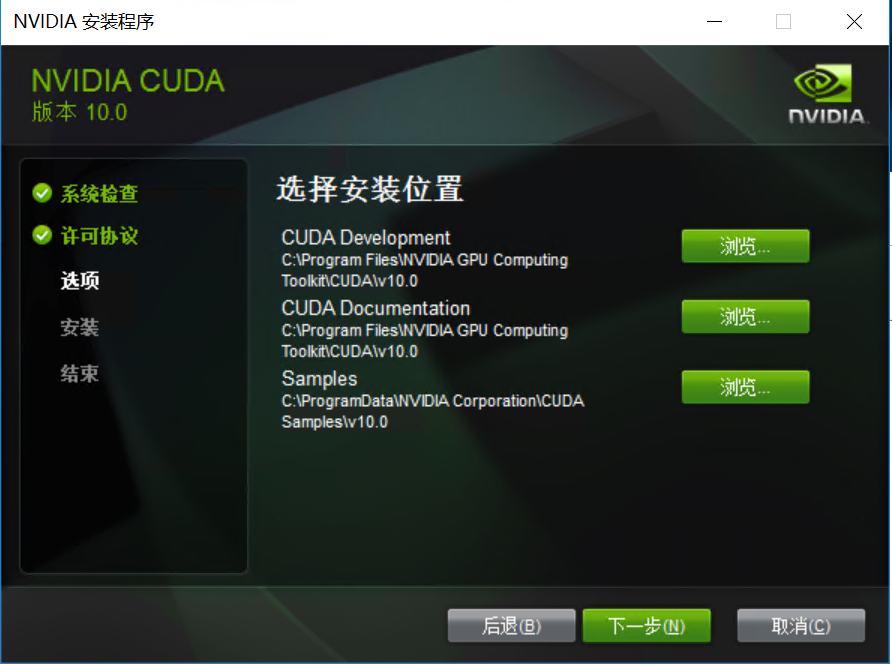The height and width of the screenshot is (664, 892).
Task: Minimize the NVIDIA installer window
Action: click(715, 22)
